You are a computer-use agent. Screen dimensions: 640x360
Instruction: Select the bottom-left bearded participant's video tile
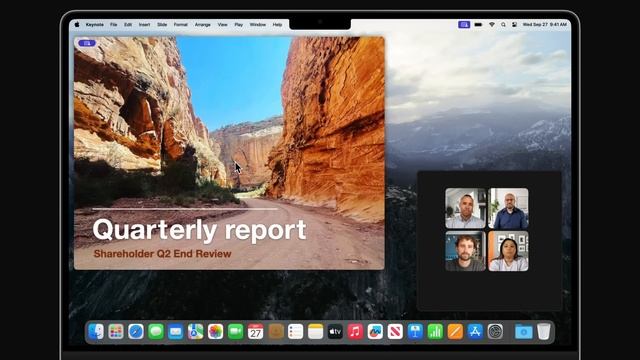point(465,251)
